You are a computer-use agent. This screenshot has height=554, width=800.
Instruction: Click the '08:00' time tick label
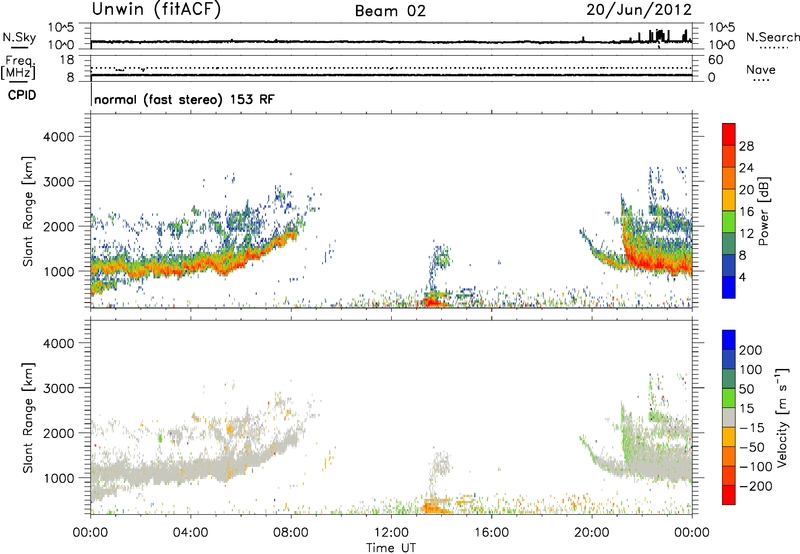(x=291, y=533)
